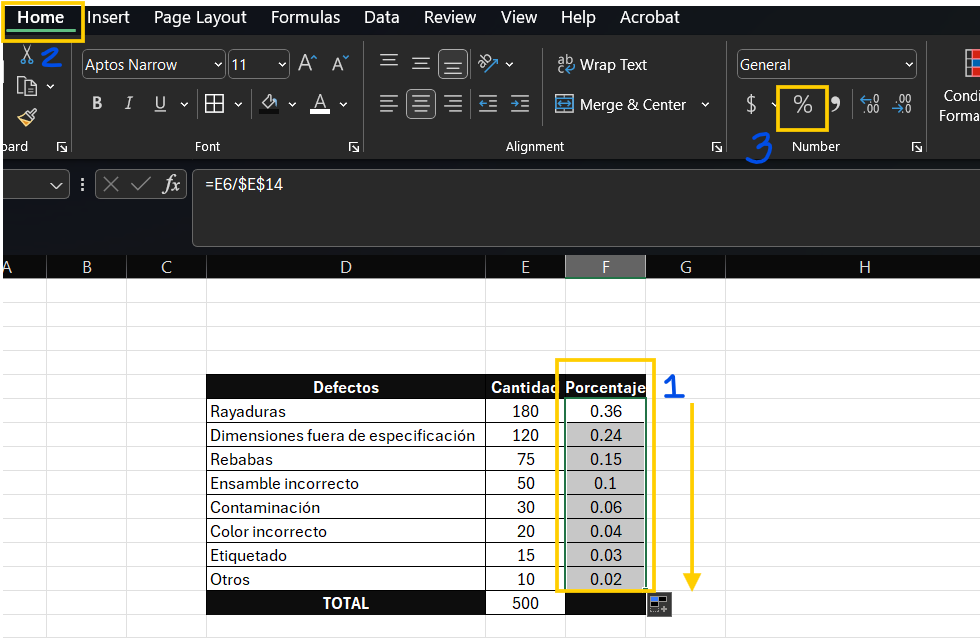
Task: Open Merge & Center dropdown arrow
Action: [705, 104]
